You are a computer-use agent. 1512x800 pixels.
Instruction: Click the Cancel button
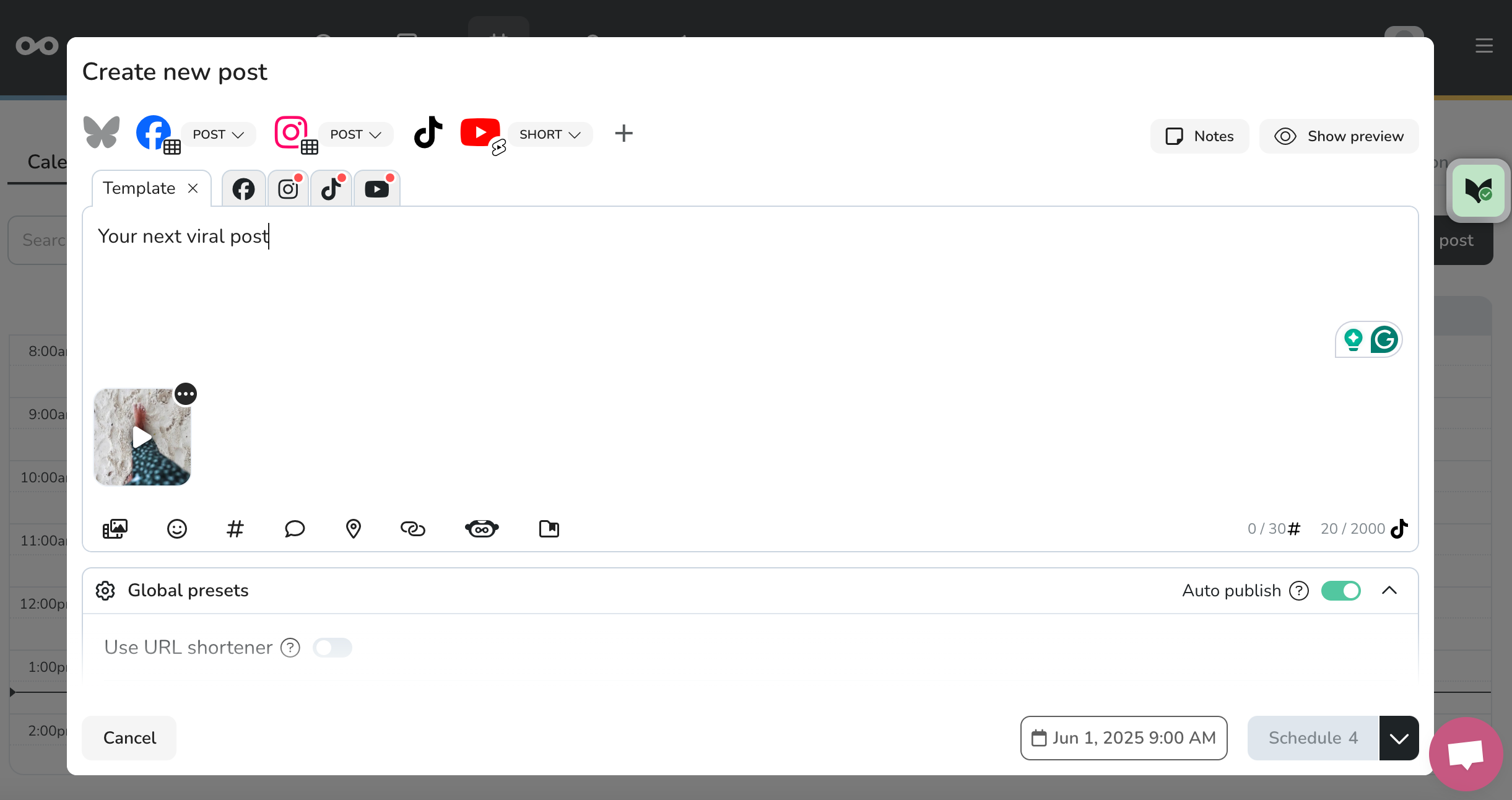point(129,738)
